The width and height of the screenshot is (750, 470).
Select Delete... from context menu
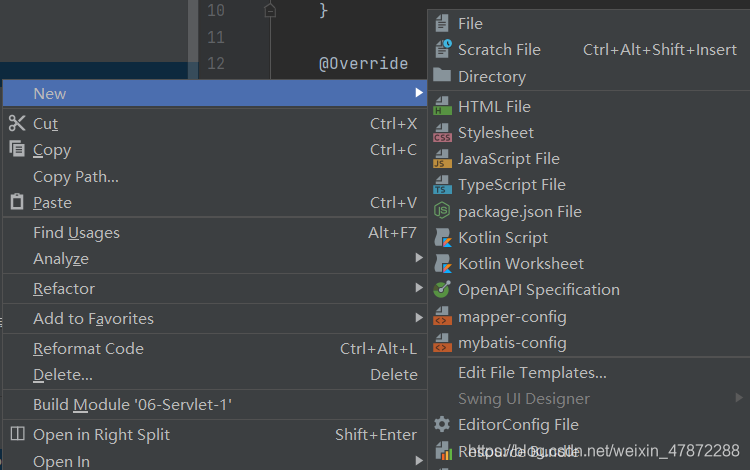tap(215, 375)
